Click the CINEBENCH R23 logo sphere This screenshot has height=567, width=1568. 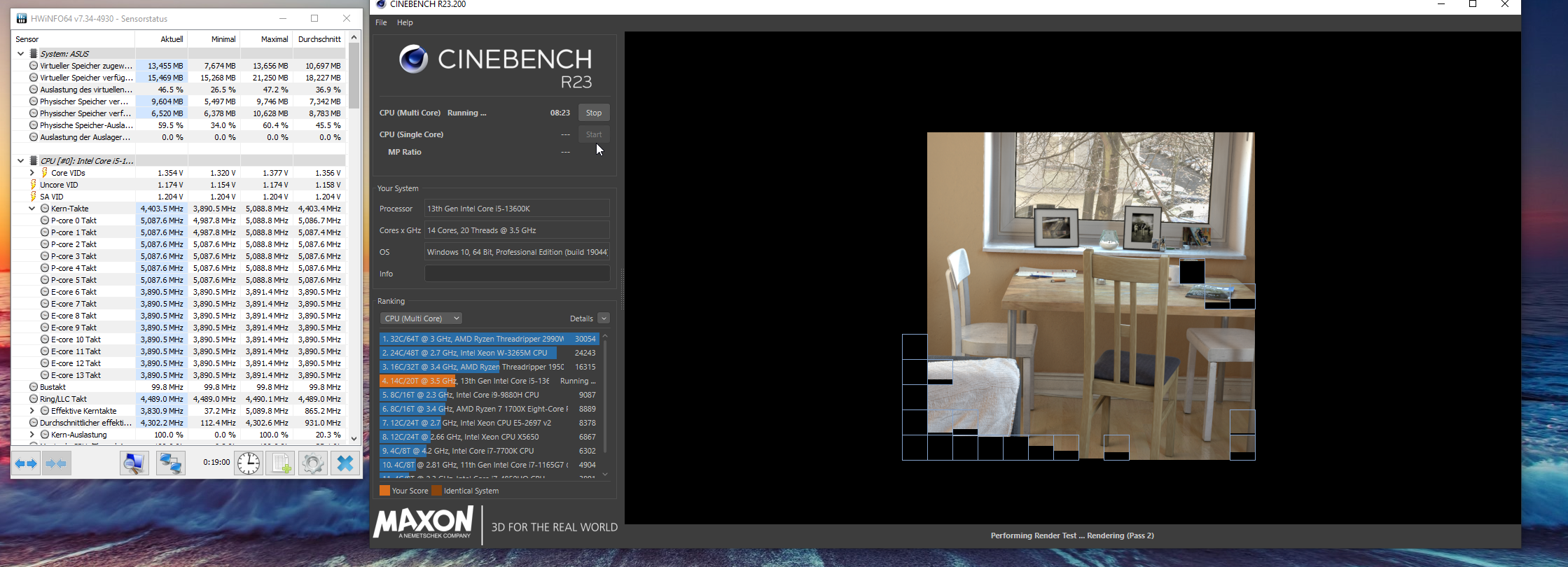[413, 59]
